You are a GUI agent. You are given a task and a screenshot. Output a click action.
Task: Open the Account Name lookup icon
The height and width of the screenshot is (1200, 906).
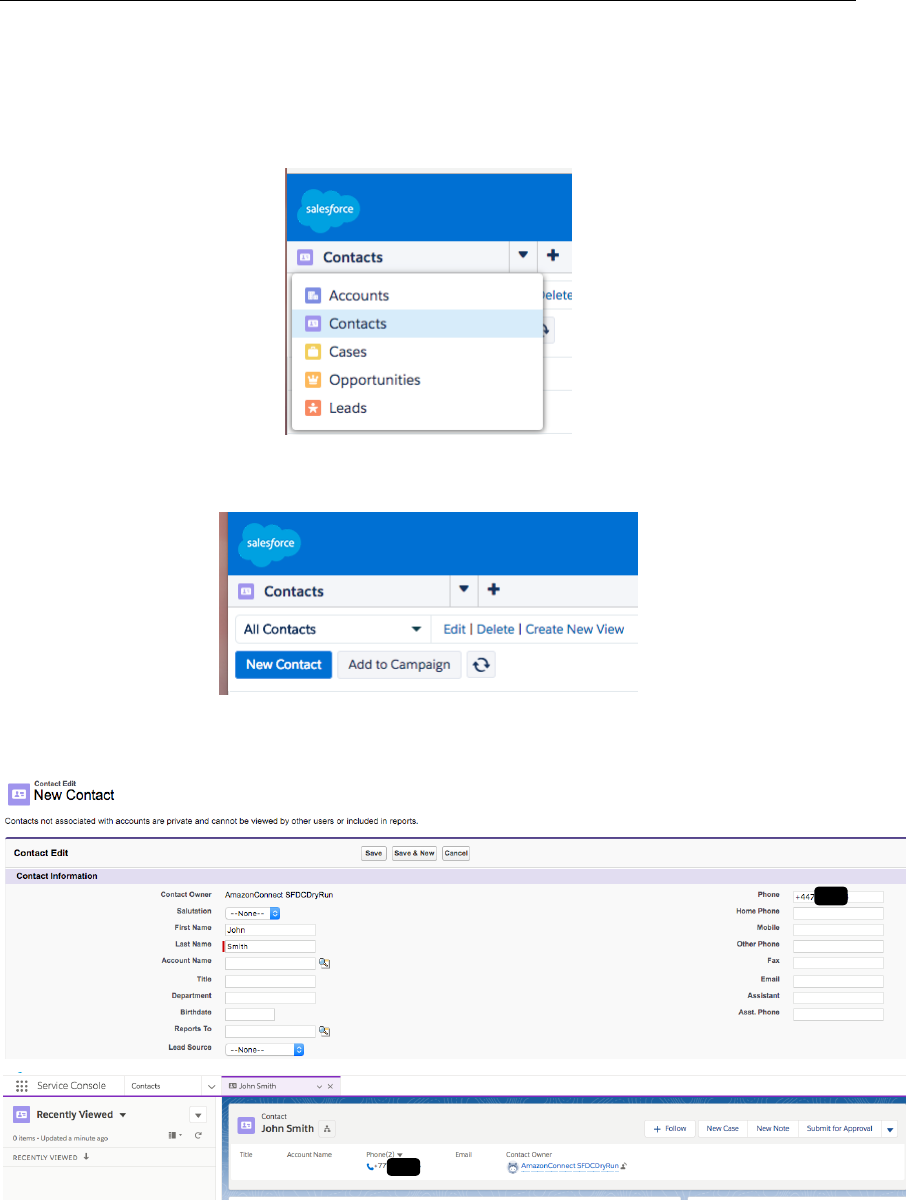[324, 963]
